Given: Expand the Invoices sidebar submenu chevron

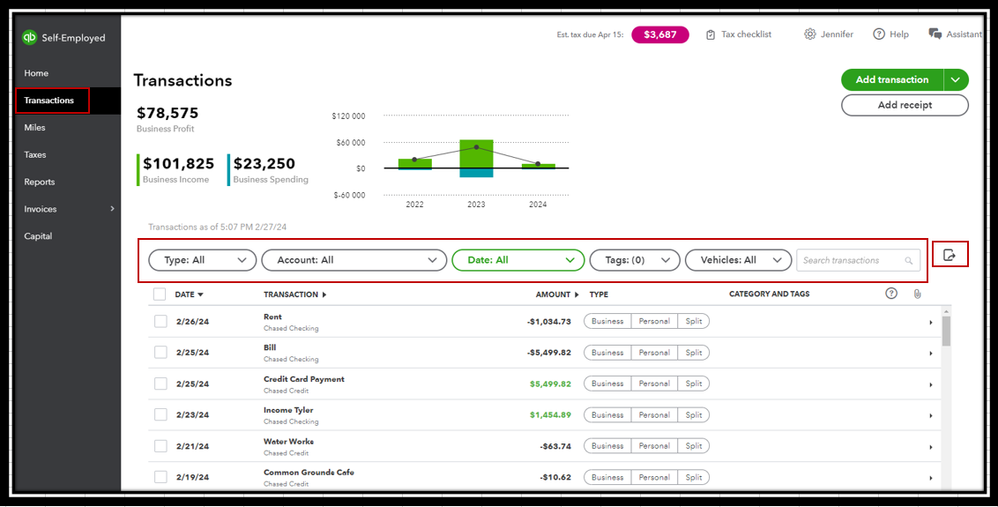Looking at the screenshot, I should [x=113, y=209].
